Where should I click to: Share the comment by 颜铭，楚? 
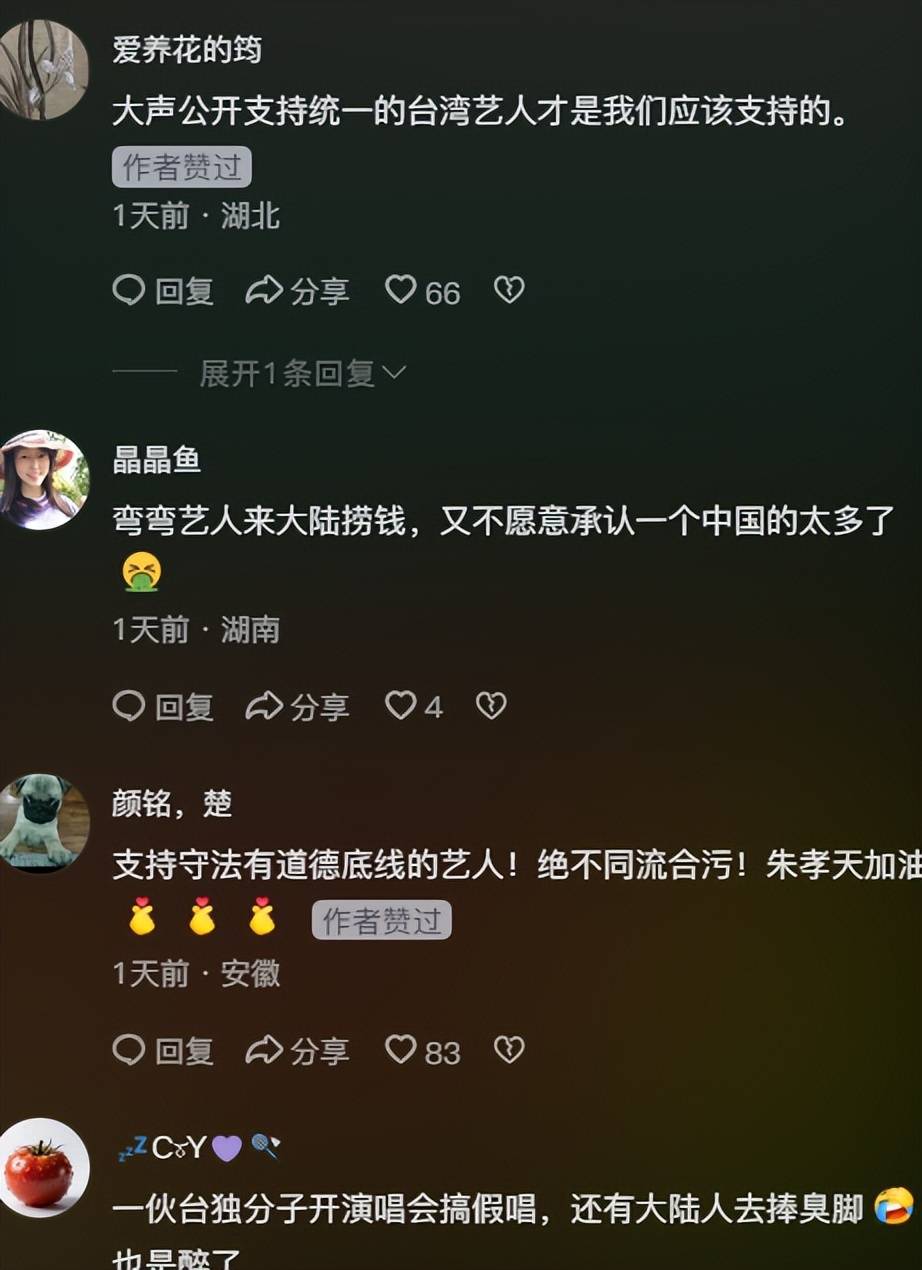click(297, 1051)
